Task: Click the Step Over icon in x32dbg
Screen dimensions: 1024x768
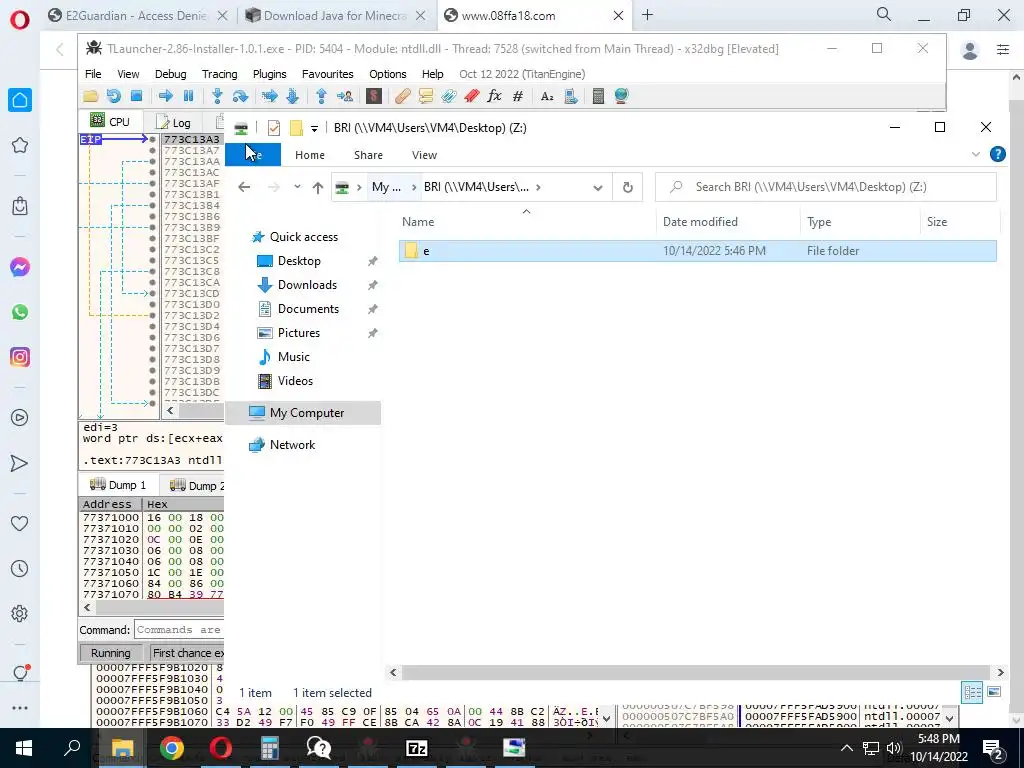Action: pyautogui.click(x=240, y=97)
